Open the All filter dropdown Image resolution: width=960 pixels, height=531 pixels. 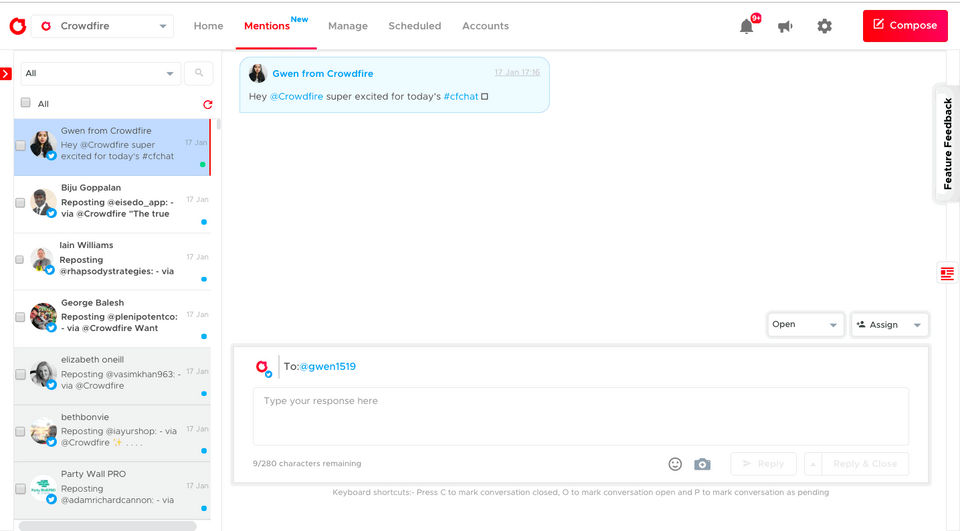[101, 73]
